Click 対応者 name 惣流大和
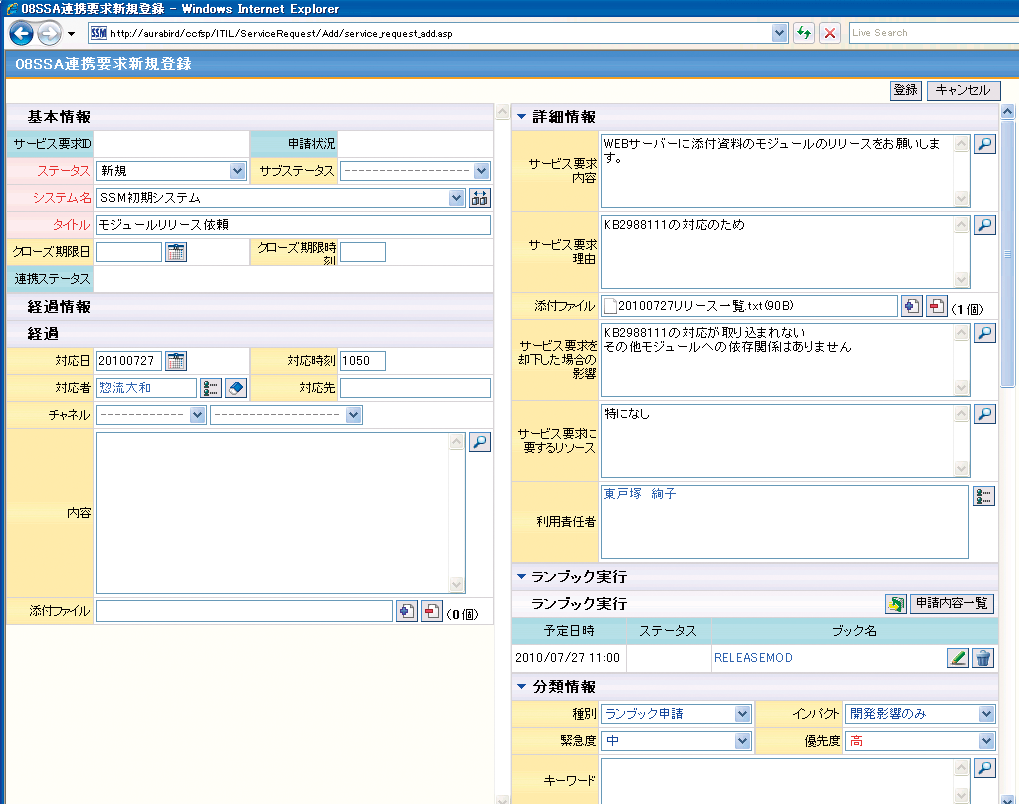1019x804 pixels. tap(125, 388)
